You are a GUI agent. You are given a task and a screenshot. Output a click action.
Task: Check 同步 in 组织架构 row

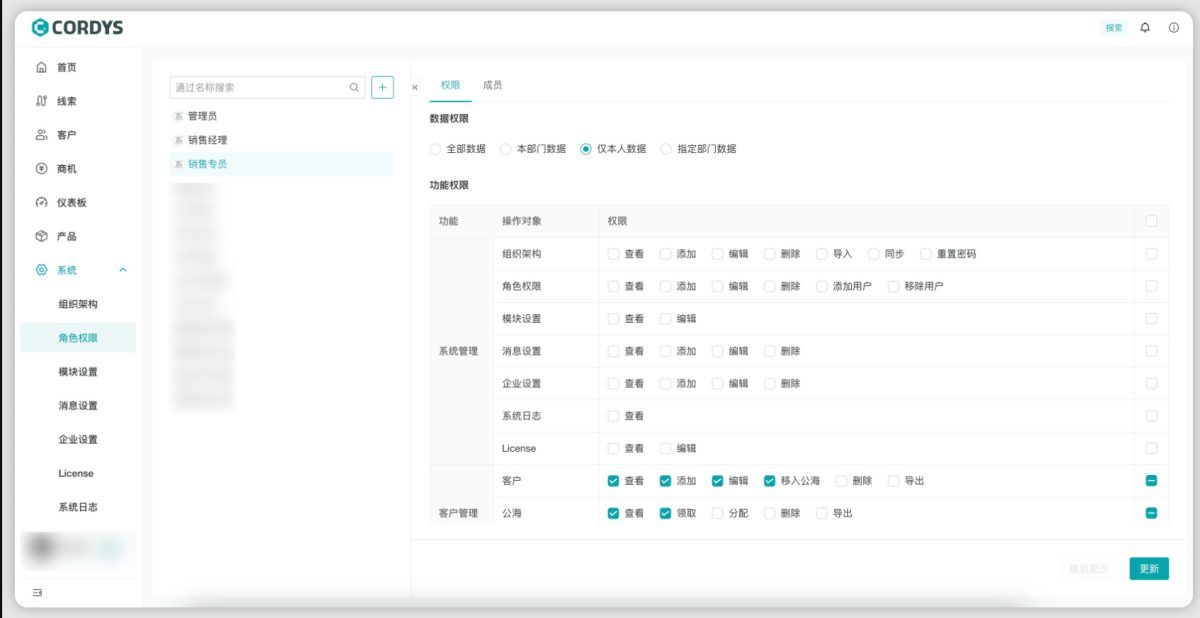(x=874, y=254)
